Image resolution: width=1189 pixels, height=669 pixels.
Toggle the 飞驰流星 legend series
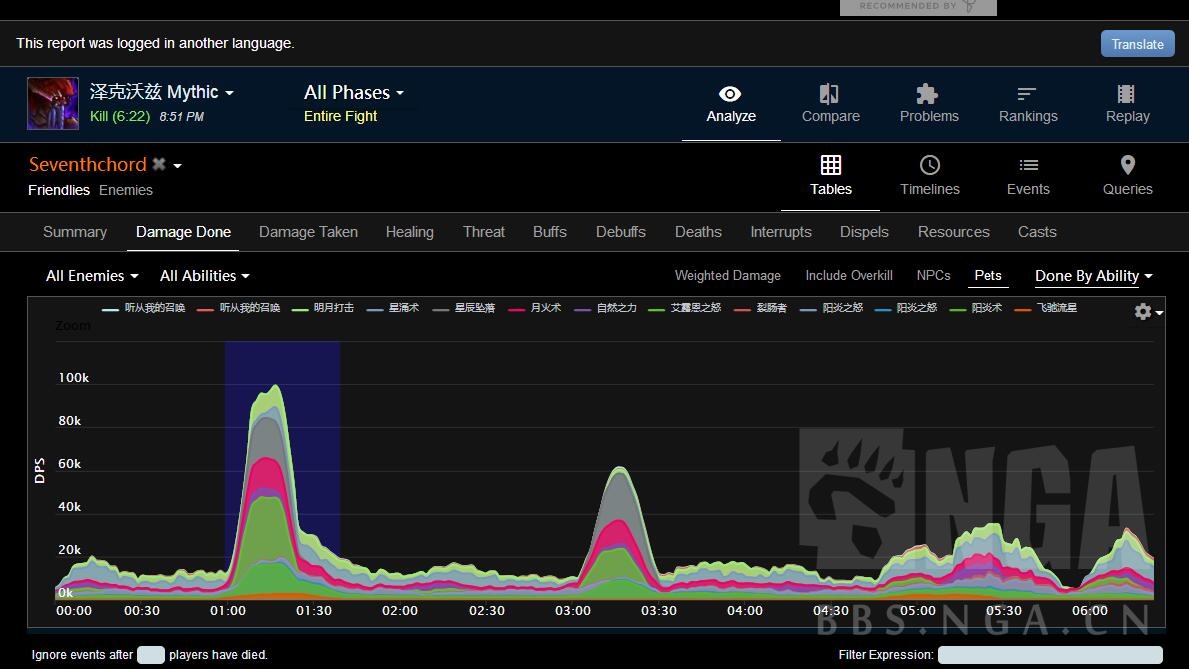[x=1046, y=308]
